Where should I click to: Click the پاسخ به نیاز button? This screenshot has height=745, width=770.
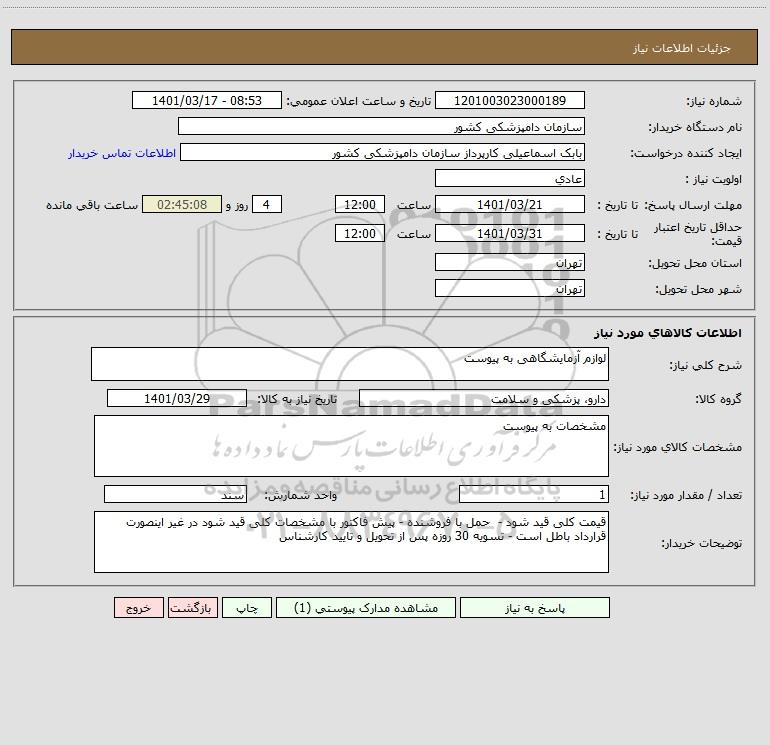[x=535, y=607]
